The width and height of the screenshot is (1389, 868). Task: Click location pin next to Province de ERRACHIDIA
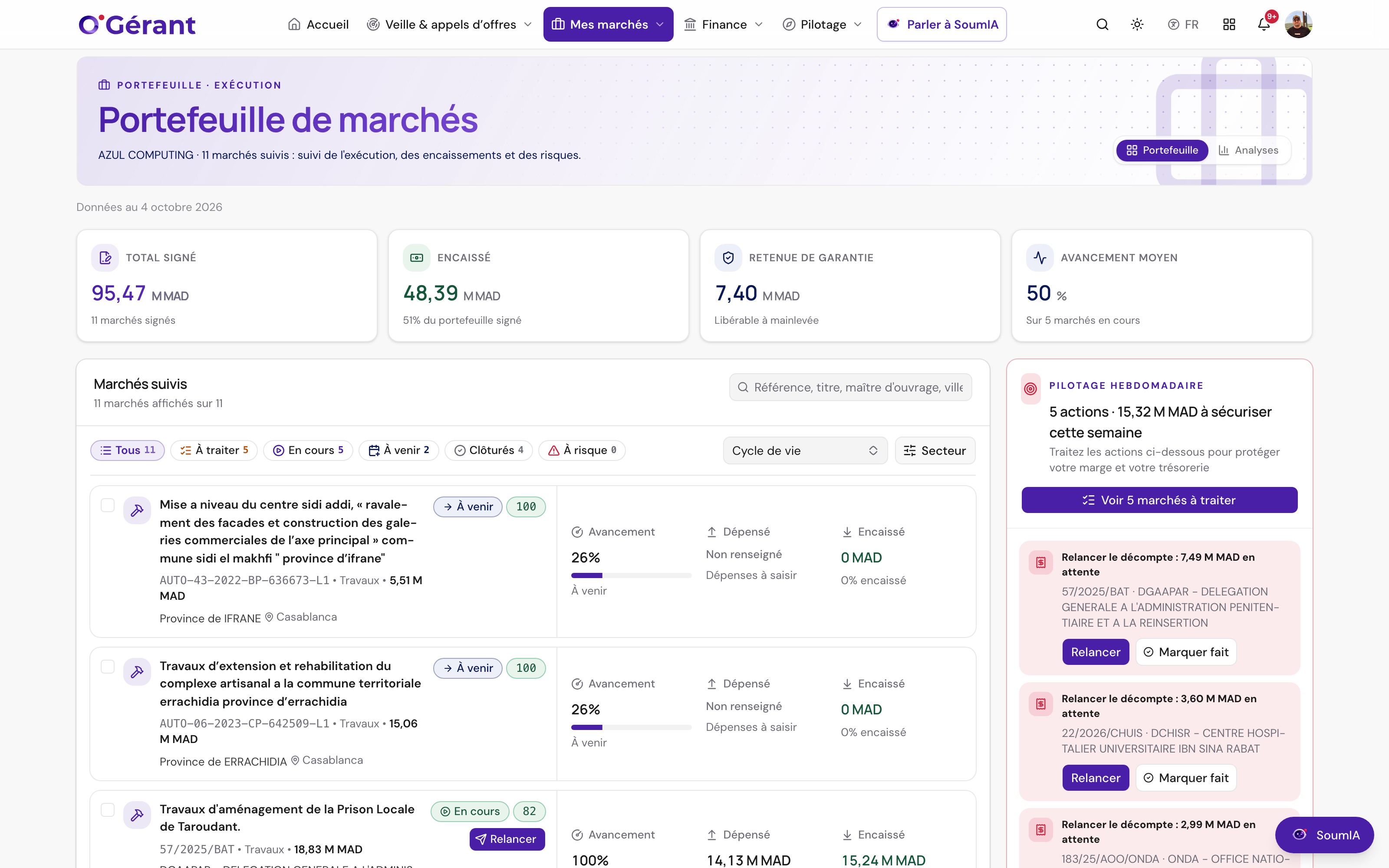295,760
